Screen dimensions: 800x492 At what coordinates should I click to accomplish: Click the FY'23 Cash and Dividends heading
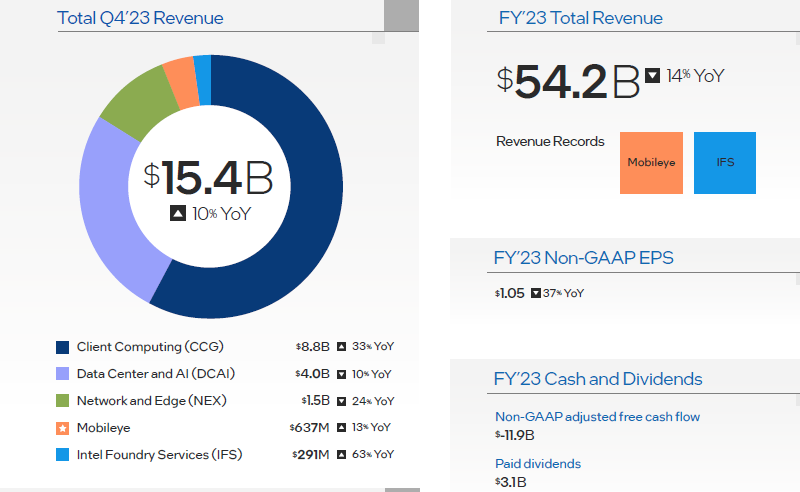click(x=598, y=379)
